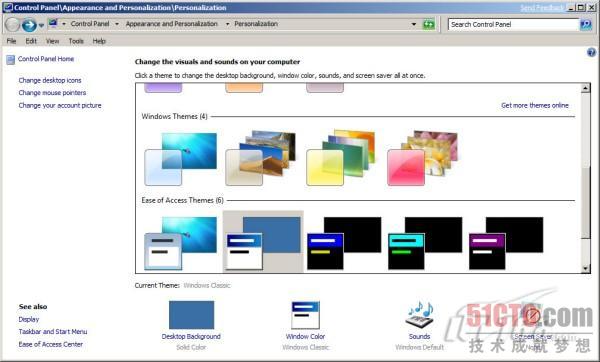Click the Windows Themes (4) heading
The width and height of the screenshot is (600, 362).
coord(174,116)
